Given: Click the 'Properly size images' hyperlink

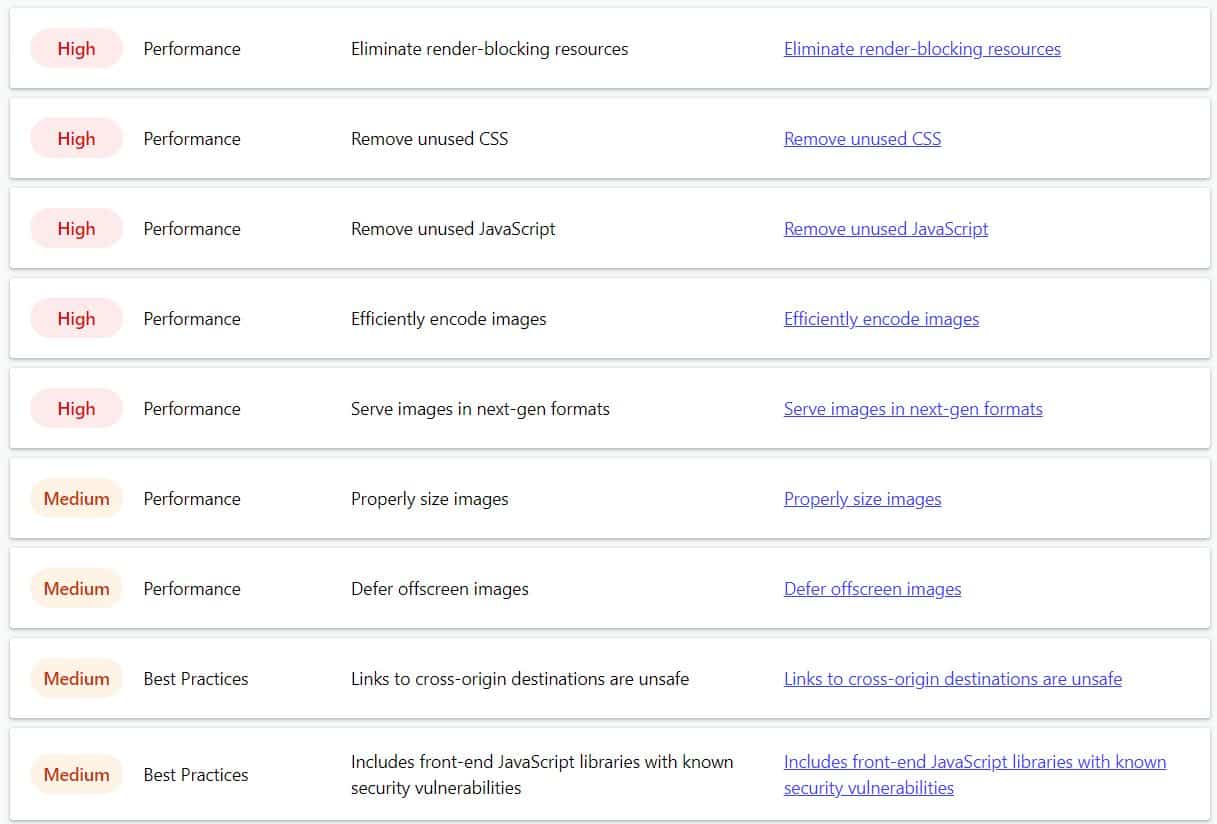Looking at the screenshot, I should pos(862,499).
